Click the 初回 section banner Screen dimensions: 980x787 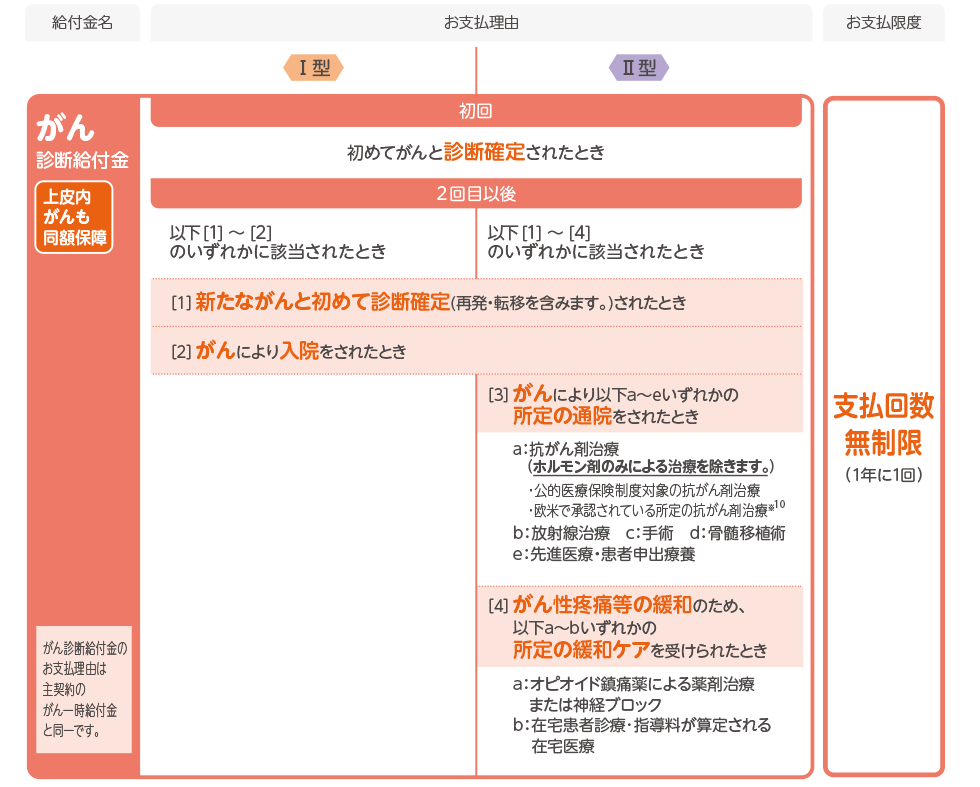coord(476,111)
